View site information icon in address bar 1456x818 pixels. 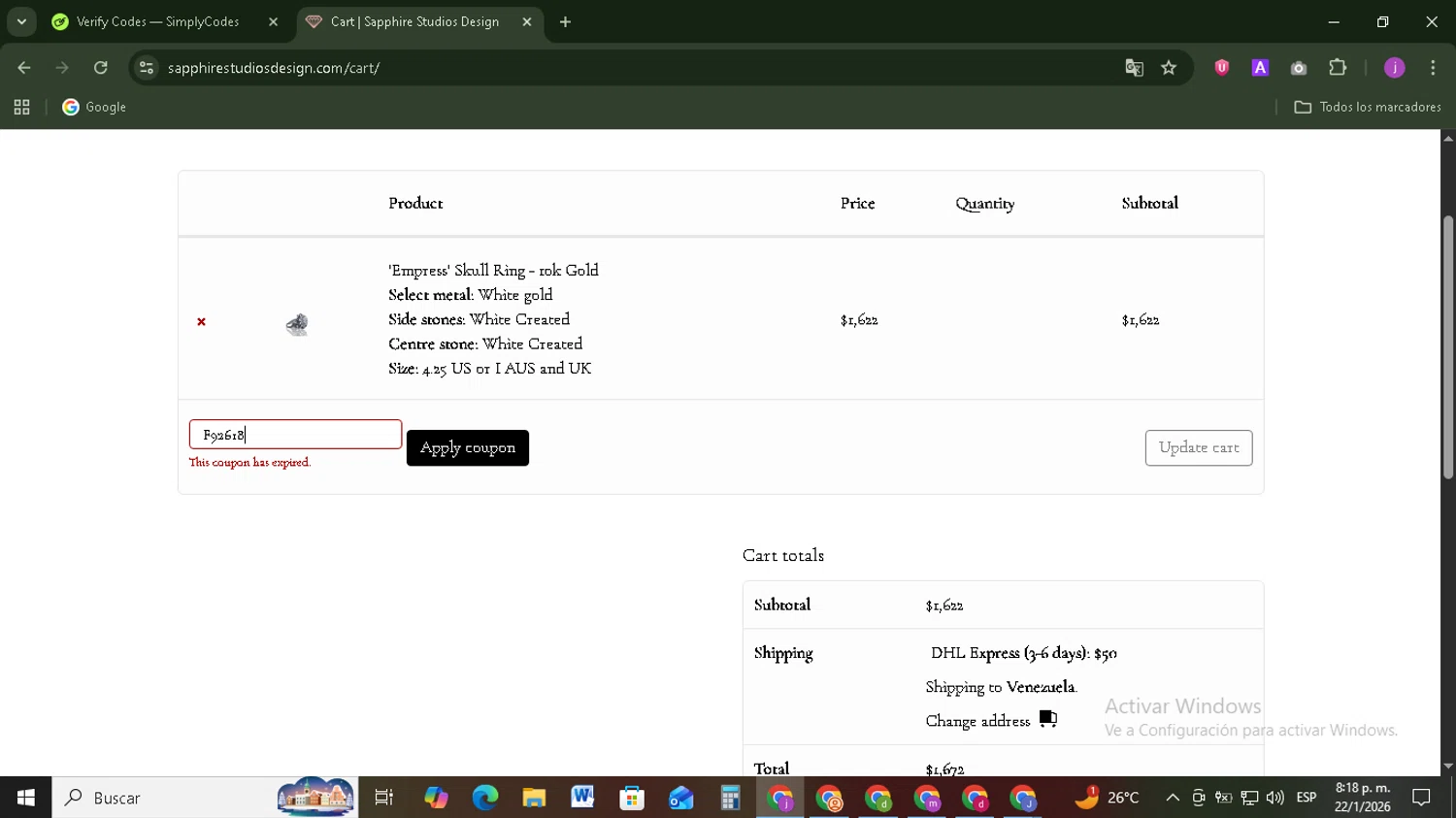coord(147,68)
